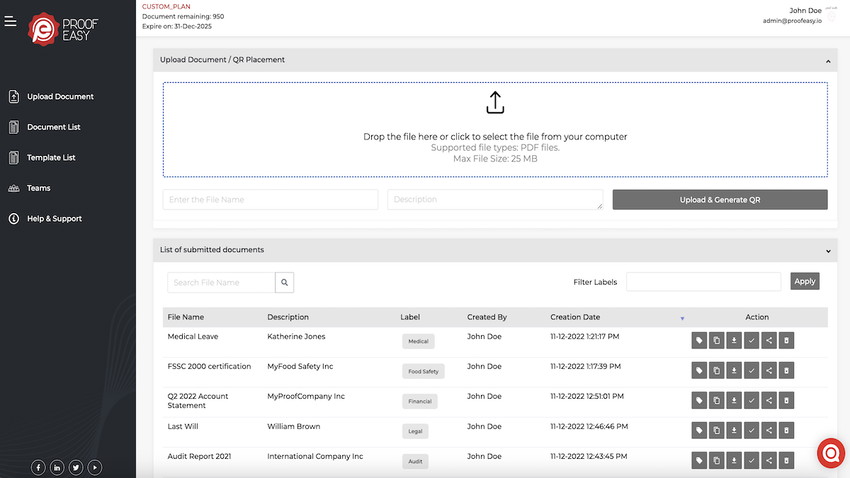Click the search magnifier button

[x=285, y=282]
